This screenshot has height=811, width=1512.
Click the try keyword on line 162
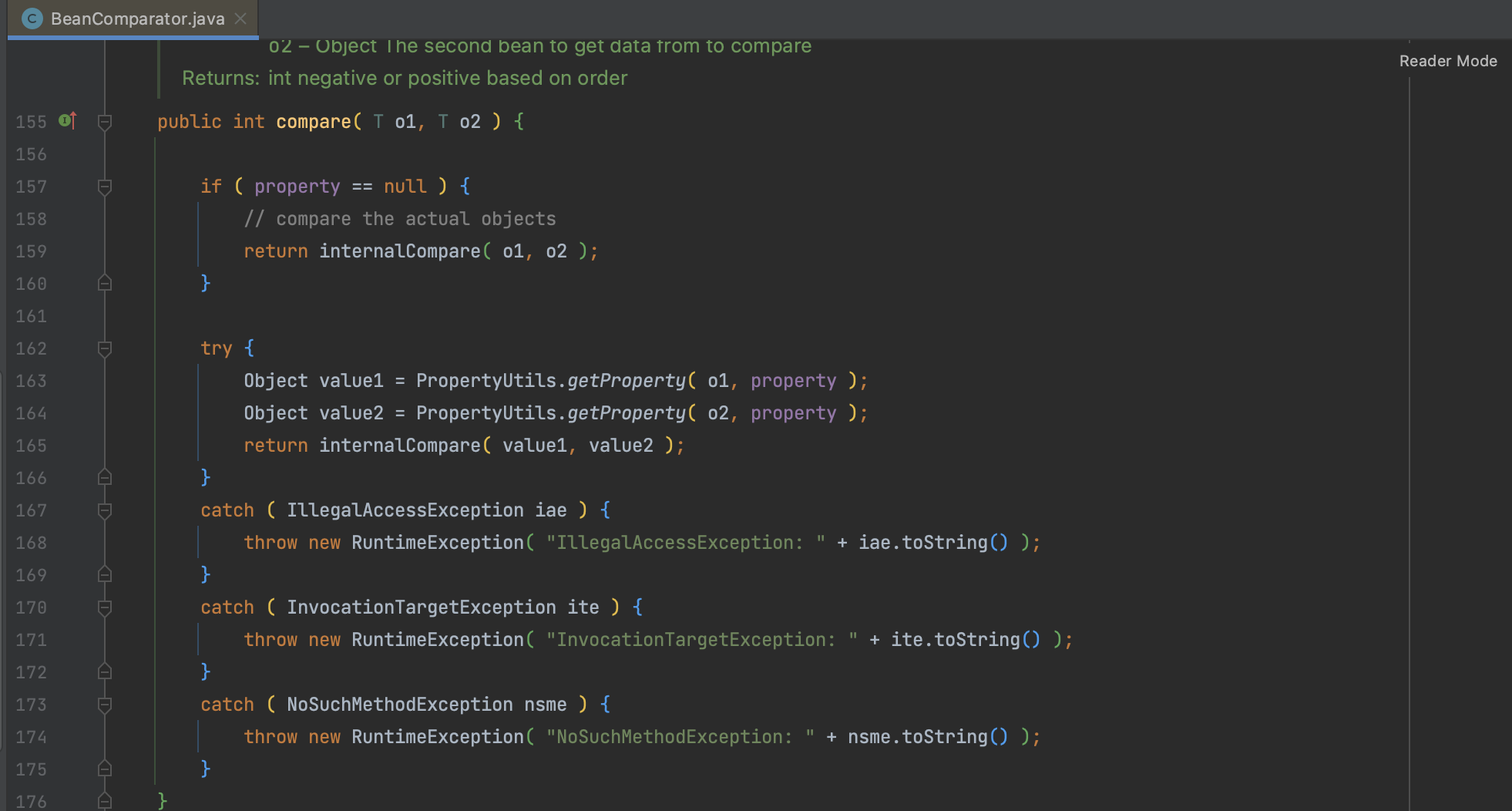point(217,348)
